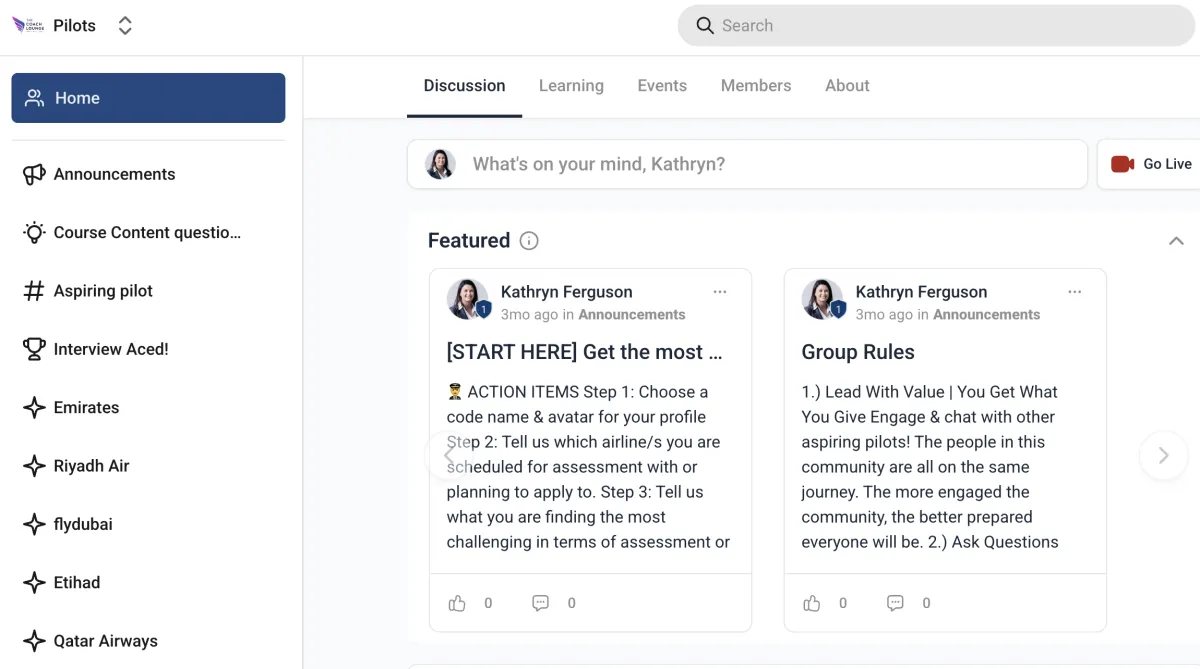
Task: Open Course Content questions channel
Action: click(148, 233)
